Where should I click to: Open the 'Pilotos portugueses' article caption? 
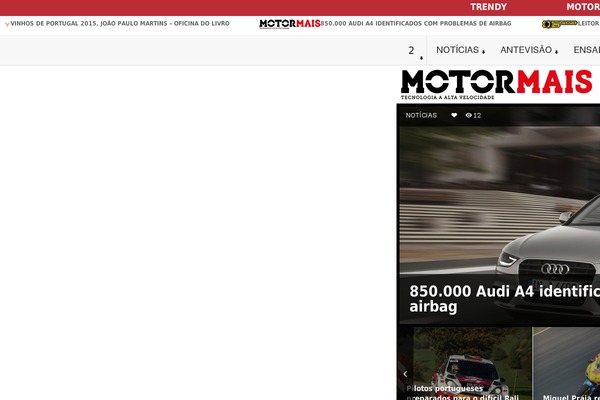click(x=462, y=393)
